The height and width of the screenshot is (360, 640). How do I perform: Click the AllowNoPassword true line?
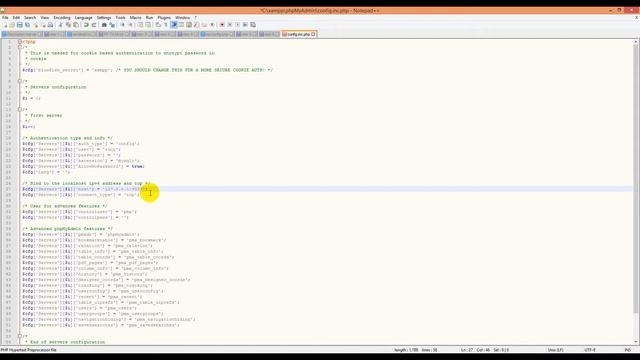click(x=83, y=167)
